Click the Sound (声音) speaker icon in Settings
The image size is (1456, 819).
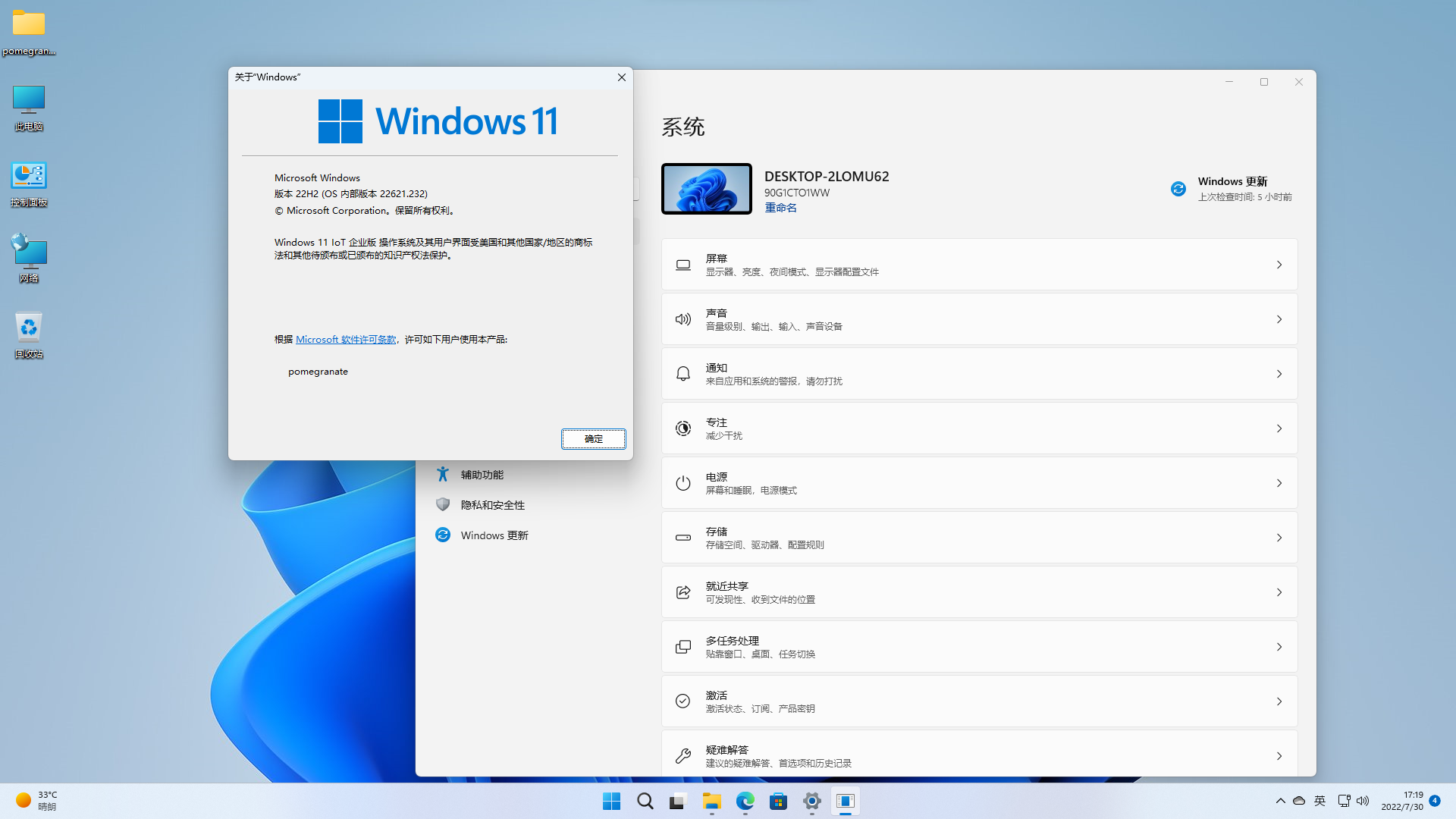point(683,319)
